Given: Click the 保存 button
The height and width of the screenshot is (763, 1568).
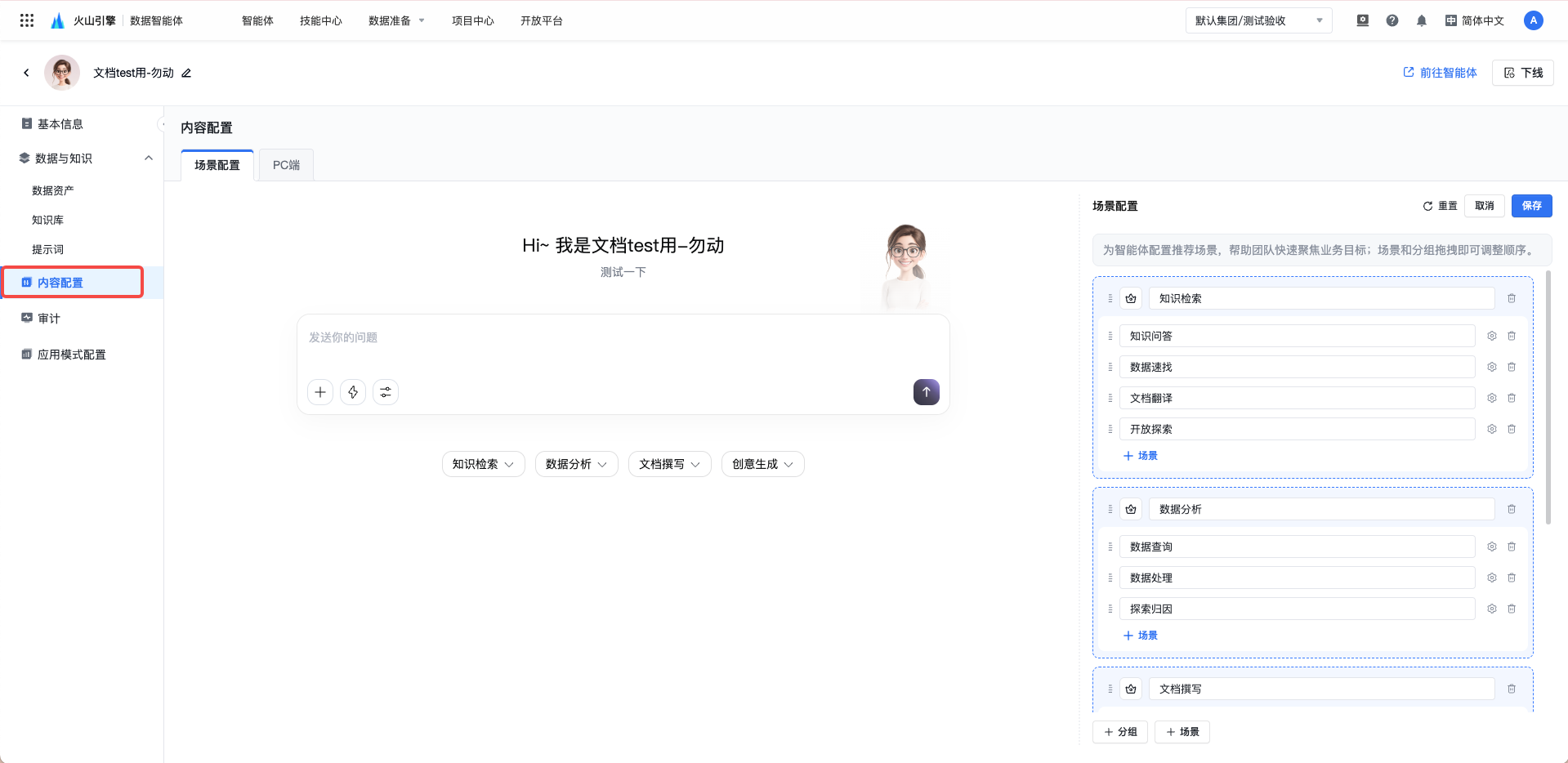Looking at the screenshot, I should click(1532, 206).
